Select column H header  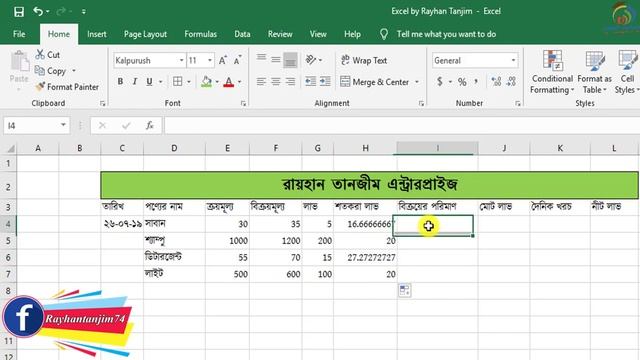365,148
